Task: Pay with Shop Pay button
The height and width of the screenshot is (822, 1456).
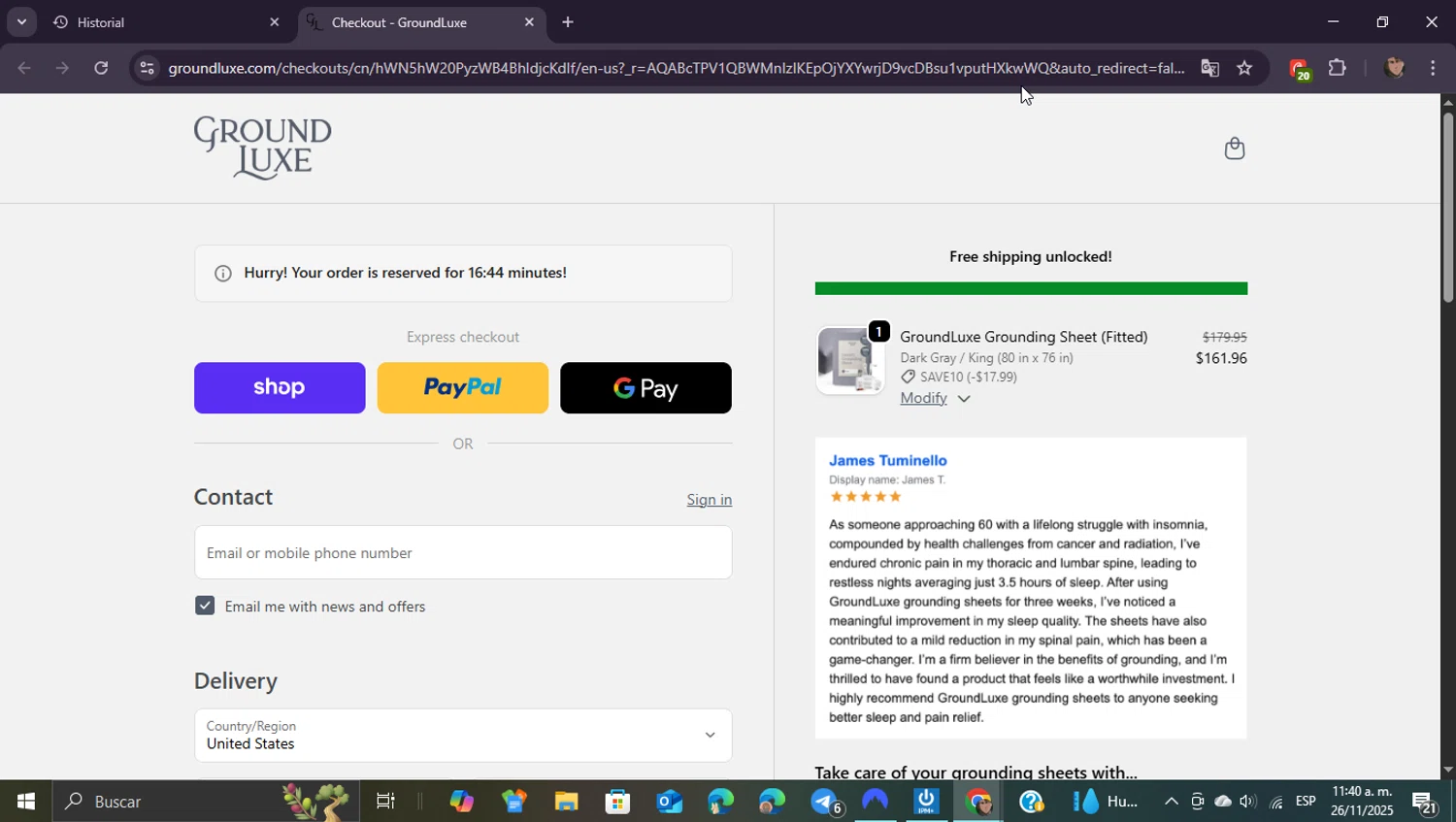Action: [x=280, y=388]
